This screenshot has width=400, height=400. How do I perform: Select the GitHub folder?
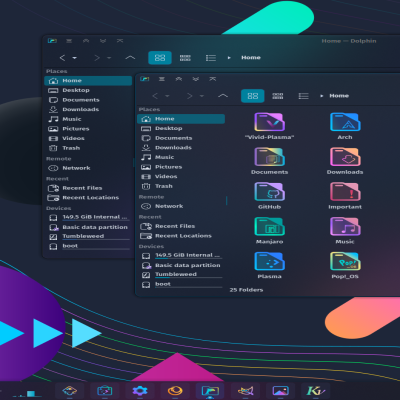(269, 196)
